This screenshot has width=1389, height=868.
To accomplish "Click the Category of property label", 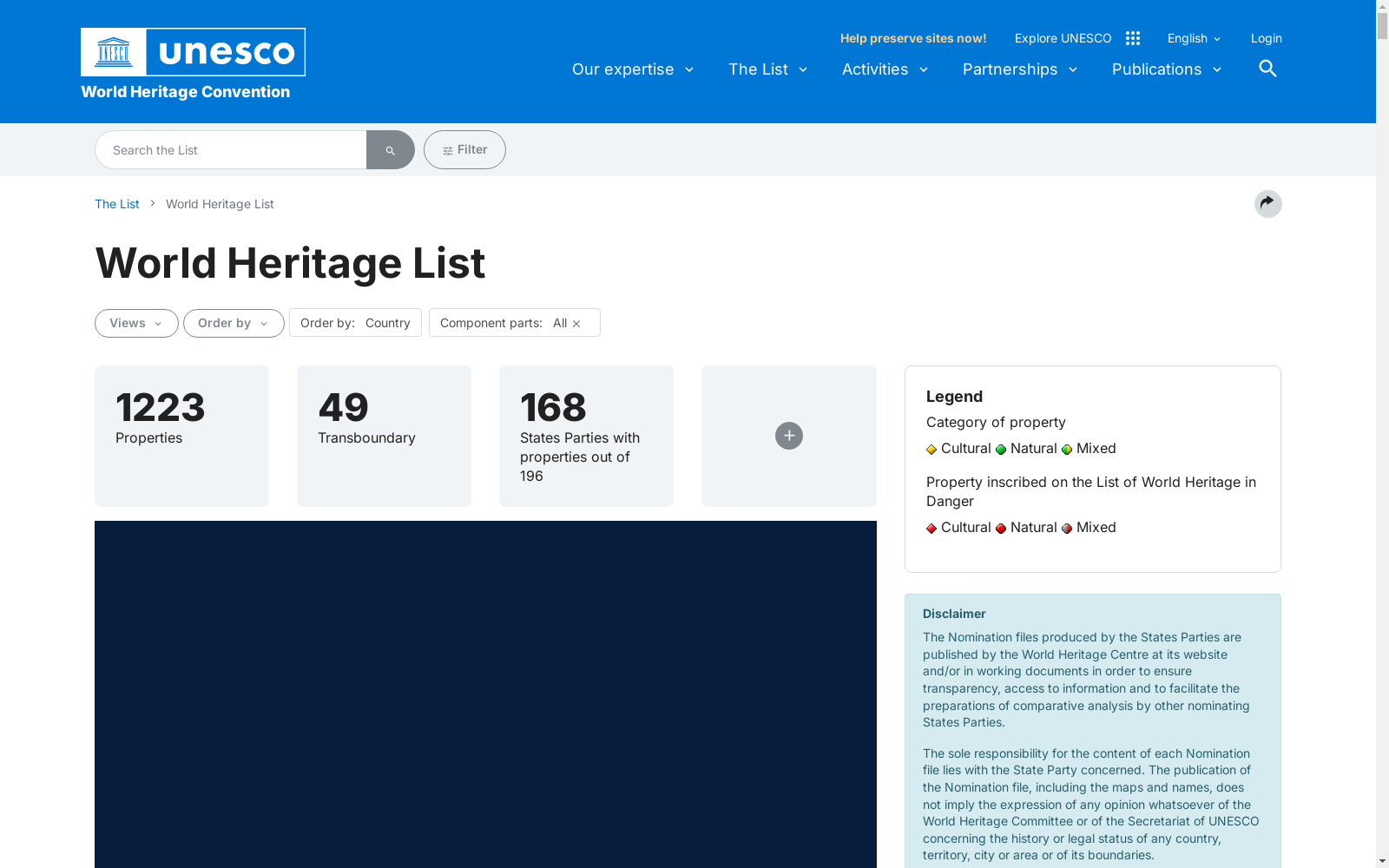I will pyautogui.click(x=996, y=423).
